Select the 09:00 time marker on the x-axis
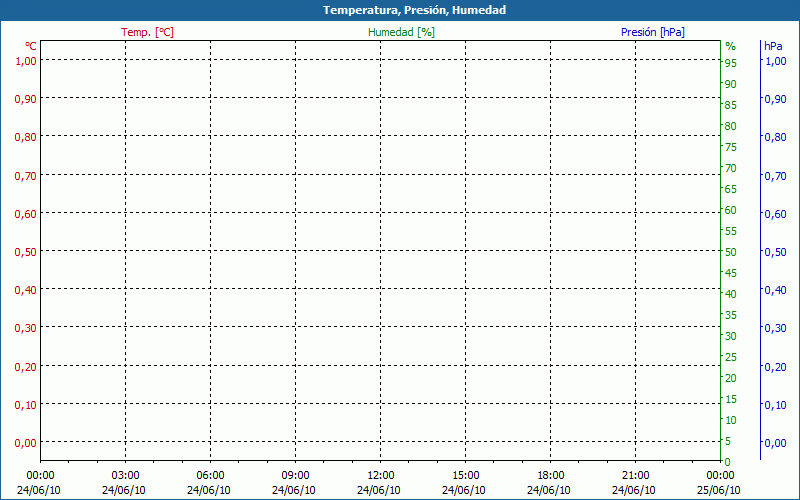The width and height of the screenshot is (800, 500). tap(295, 476)
